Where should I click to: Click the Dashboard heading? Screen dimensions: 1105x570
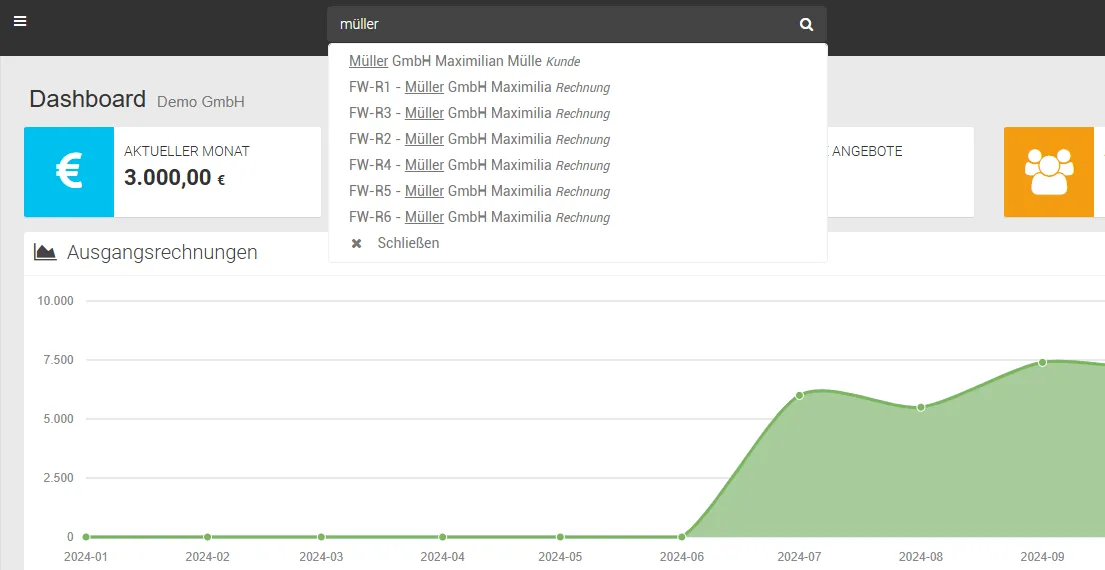[x=87, y=99]
